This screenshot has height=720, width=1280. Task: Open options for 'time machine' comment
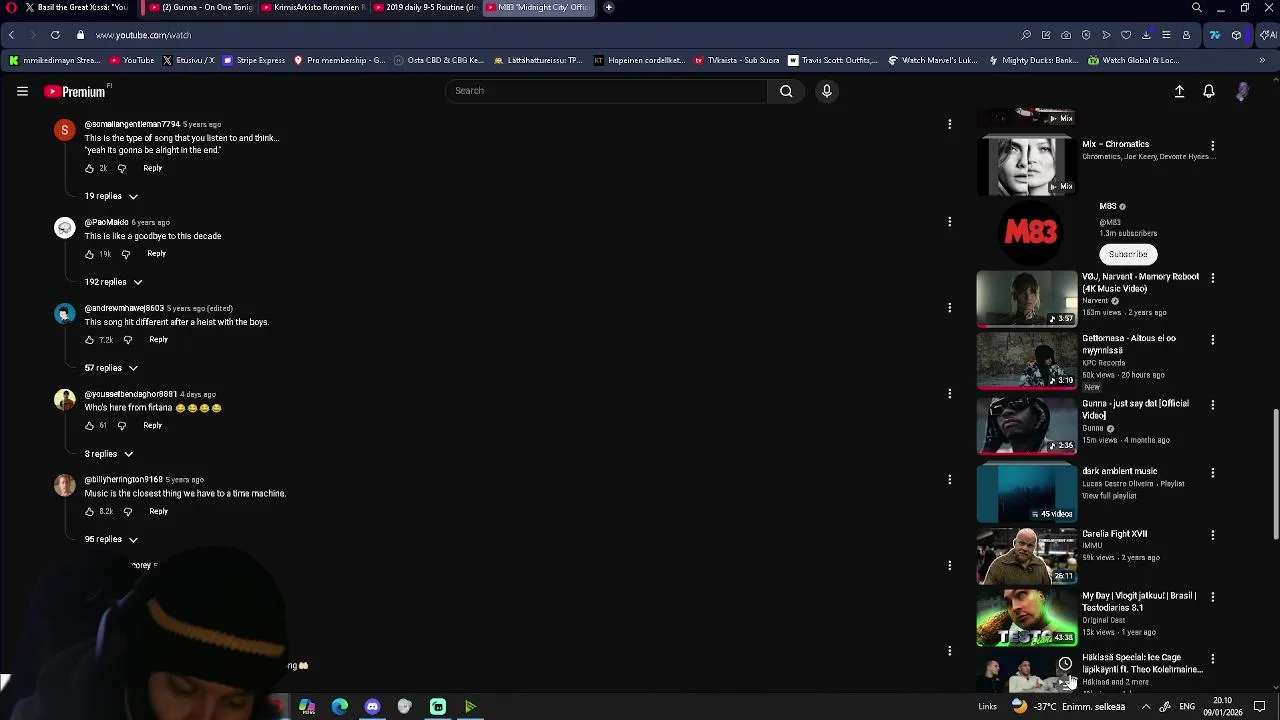point(949,480)
